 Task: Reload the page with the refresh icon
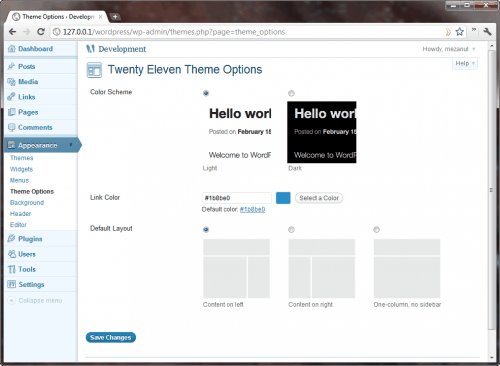tap(41, 32)
